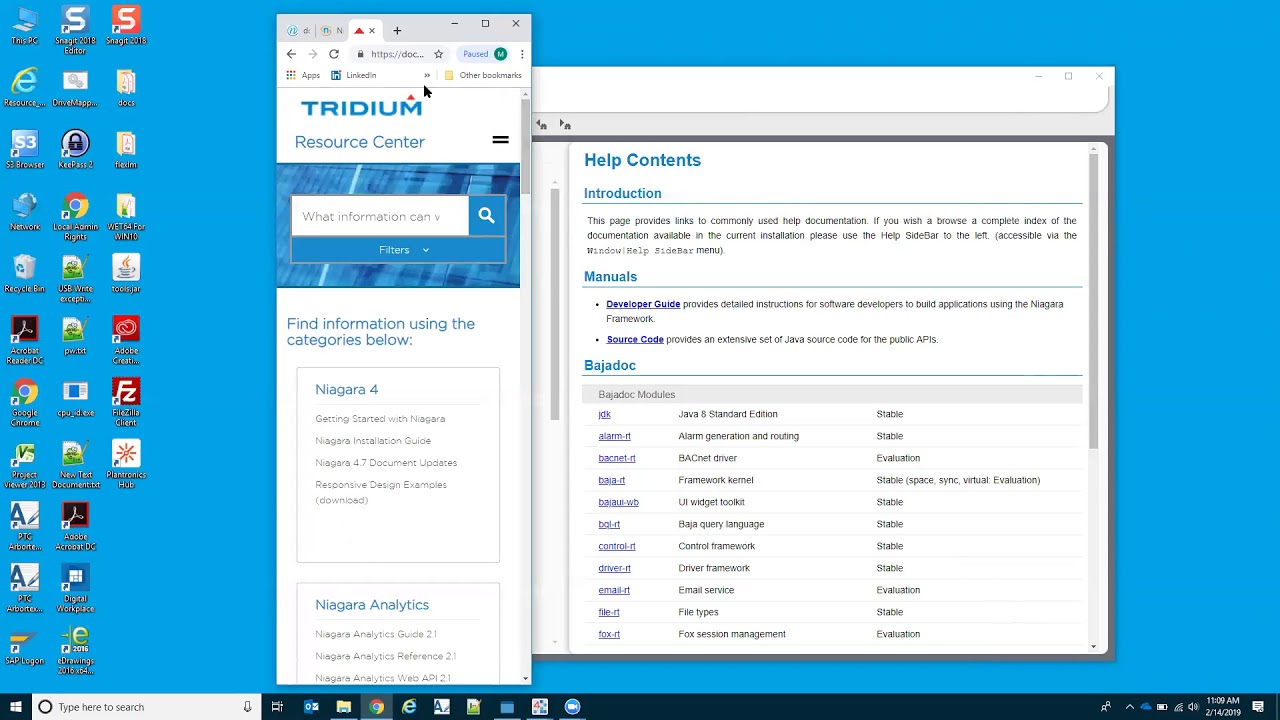1280x720 pixels.
Task: Open the Apps bookmarks shortcut
Action: pos(303,75)
